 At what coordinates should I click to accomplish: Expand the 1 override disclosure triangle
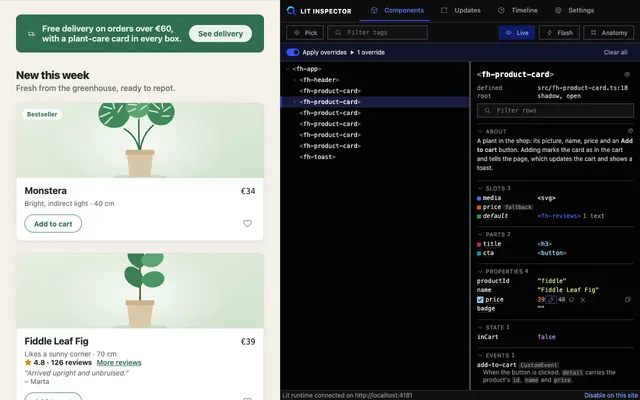[352, 52]
